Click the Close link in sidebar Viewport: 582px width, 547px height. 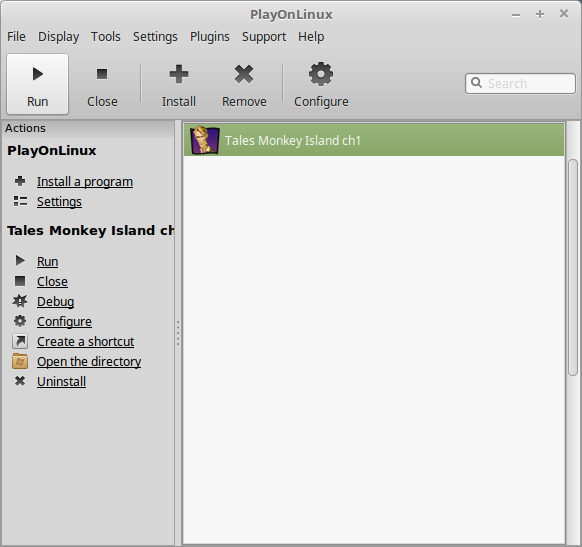coord(52,282)
